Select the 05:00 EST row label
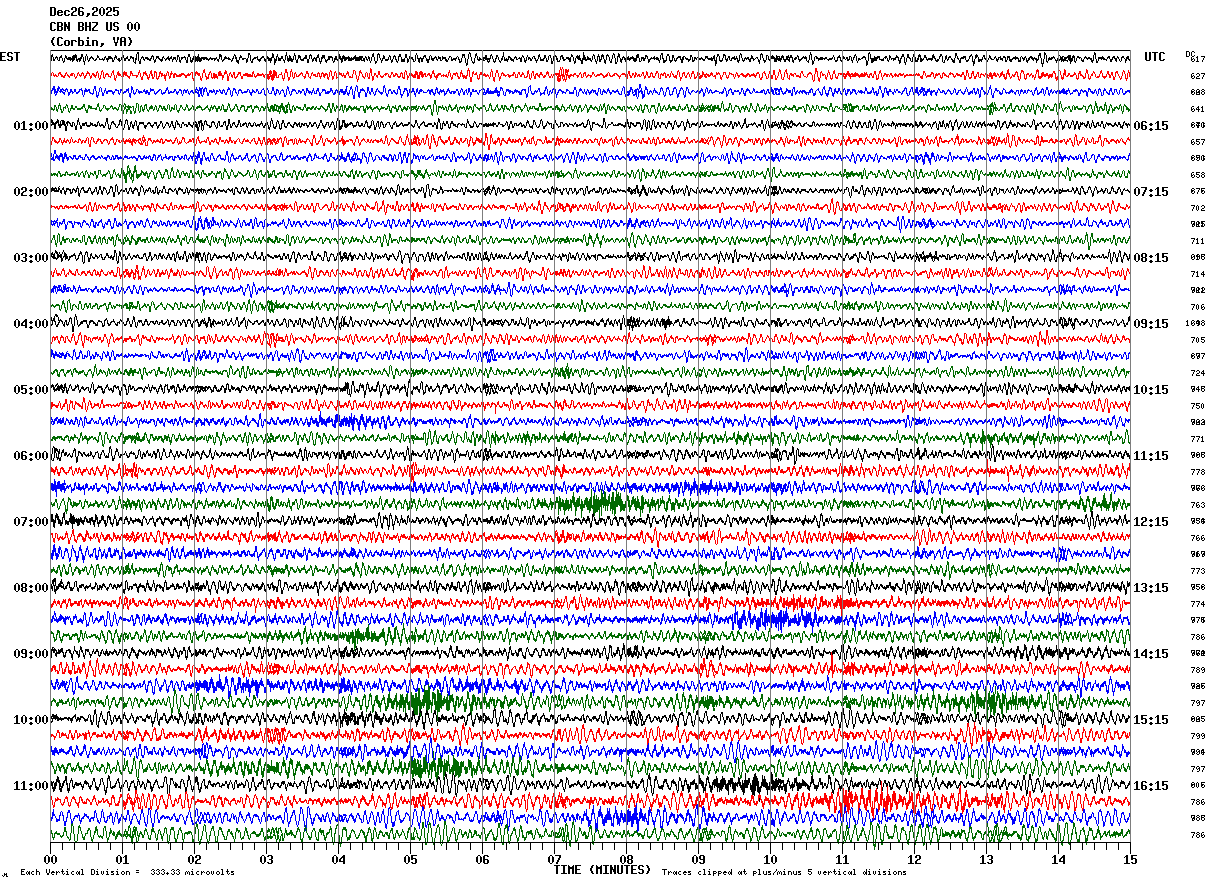Viewport: 1210px width, 886px height. point(31,390)
